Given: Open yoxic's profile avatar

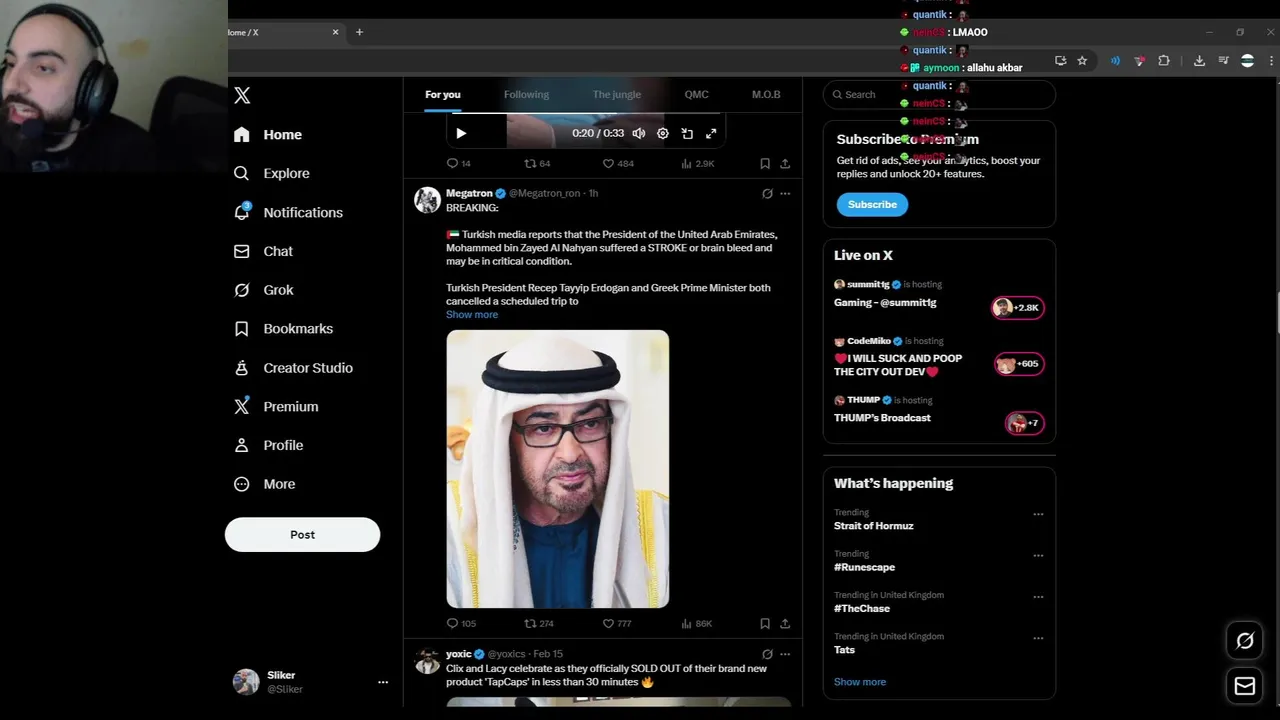Looking at the screenshot, I should 428,660.
